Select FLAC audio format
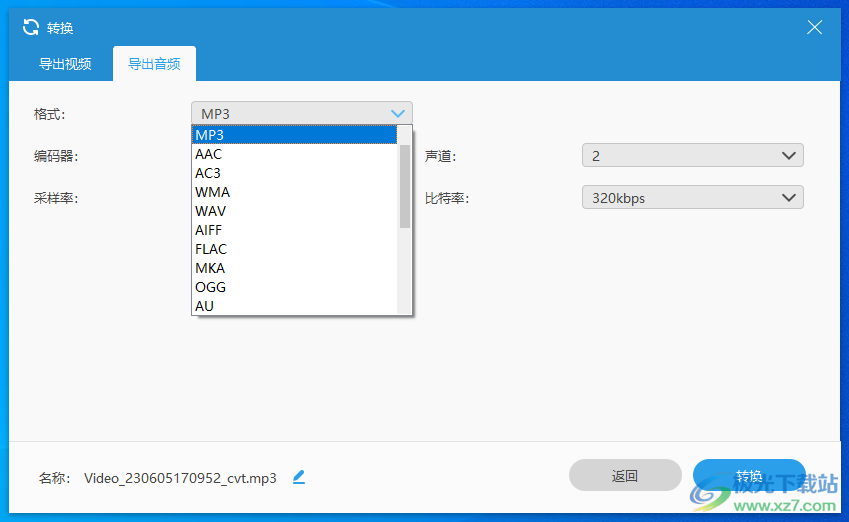This screenshot has width=849, height=522. (x=295, y=249)
